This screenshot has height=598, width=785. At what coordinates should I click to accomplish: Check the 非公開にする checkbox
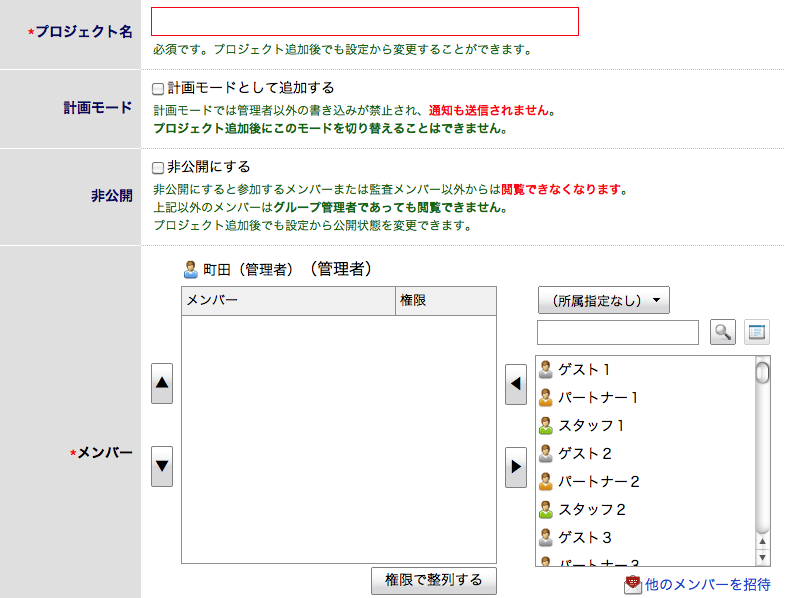coord(158,168)
